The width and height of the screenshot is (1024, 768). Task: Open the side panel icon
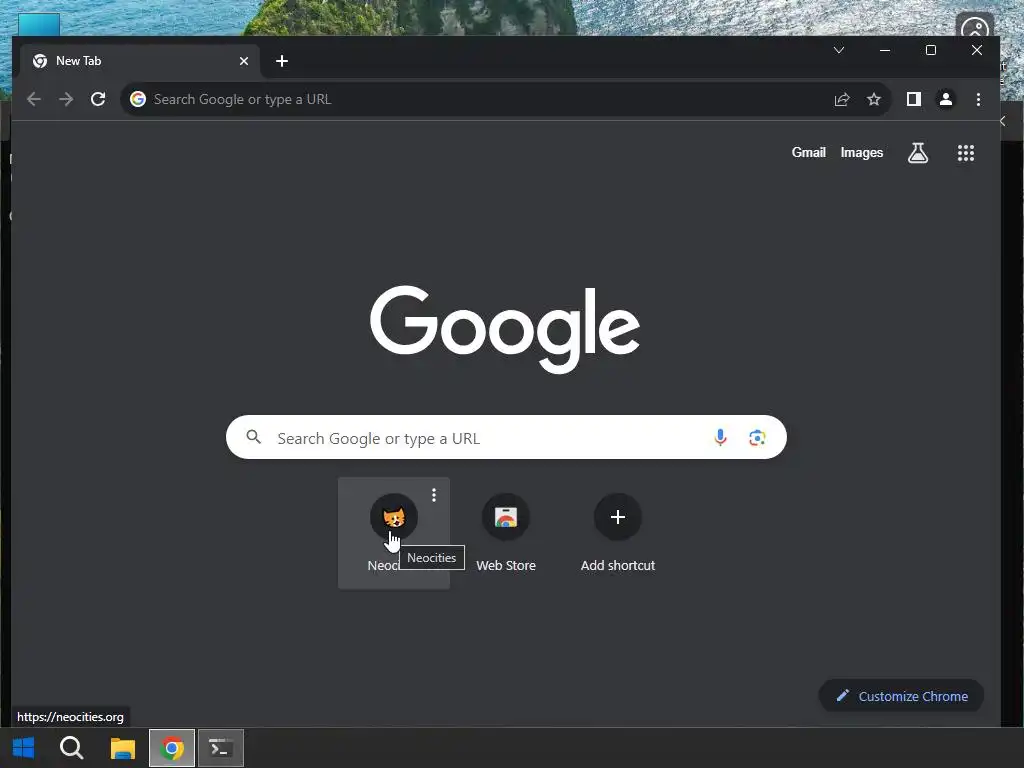pyautogui.click(x=914, y=99)
